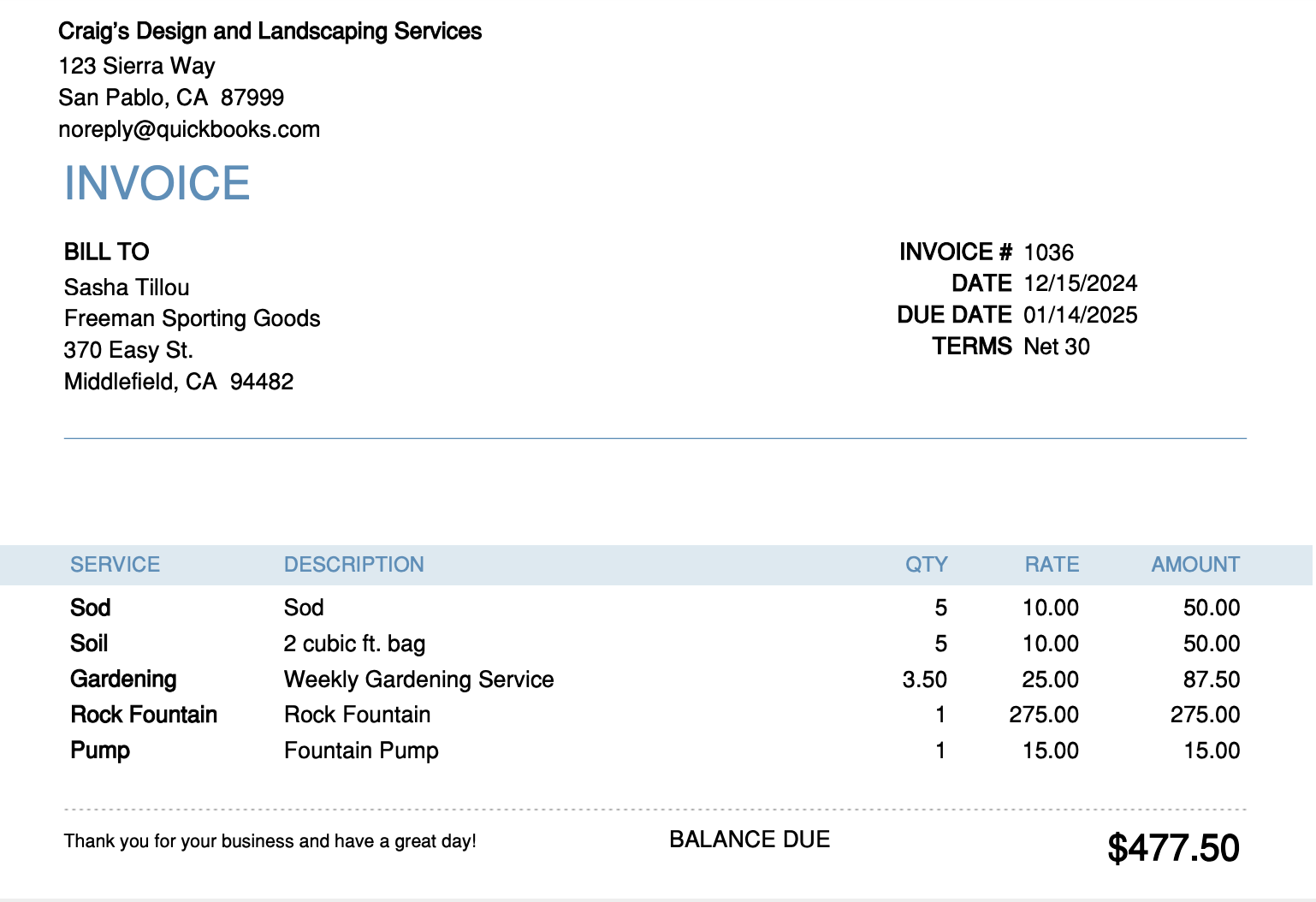Click the AMOUNT column header
This screenshot has width=1316, height=902.
[x=1194, y=565]
